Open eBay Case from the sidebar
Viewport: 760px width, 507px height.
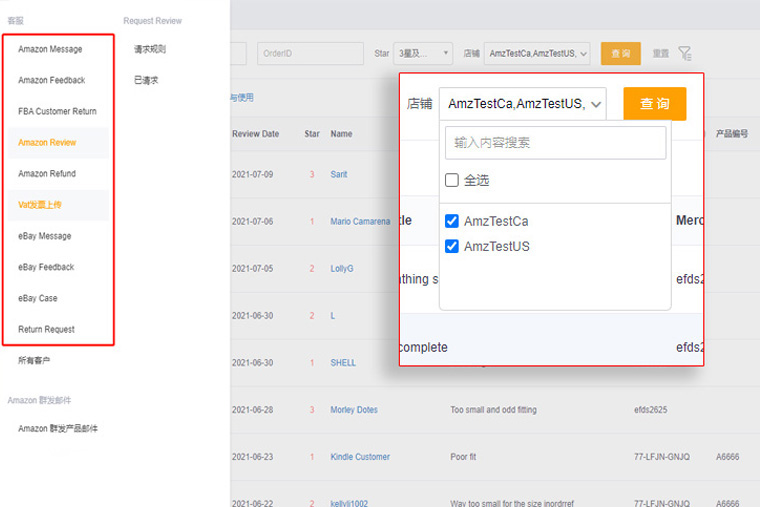tap(38, 298)
